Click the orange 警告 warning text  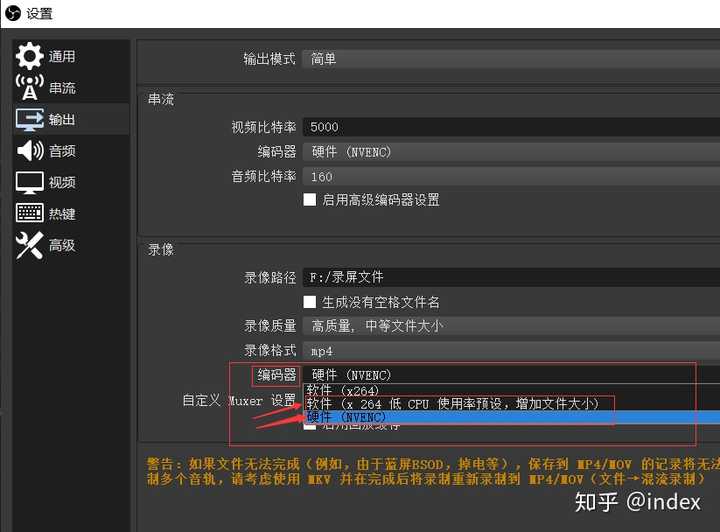tap(433, 471)
